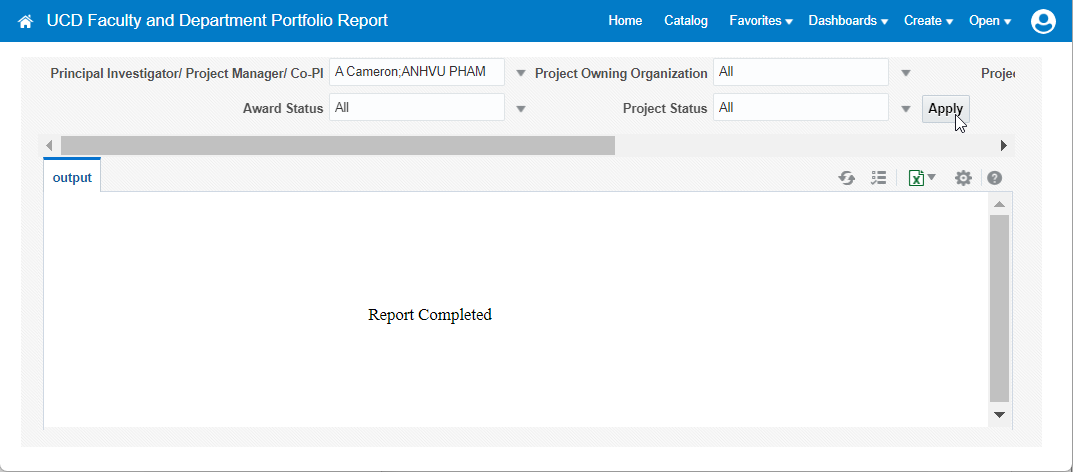Select the output tab
The width and height of the screenshot is (1073, 472).
72,178
